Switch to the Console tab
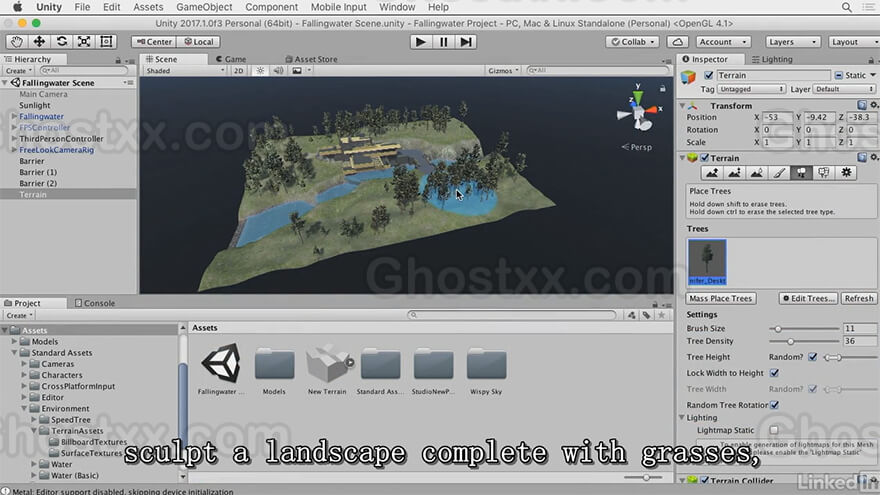Screen dimensions: 880x495 click(x=94, y=303)
